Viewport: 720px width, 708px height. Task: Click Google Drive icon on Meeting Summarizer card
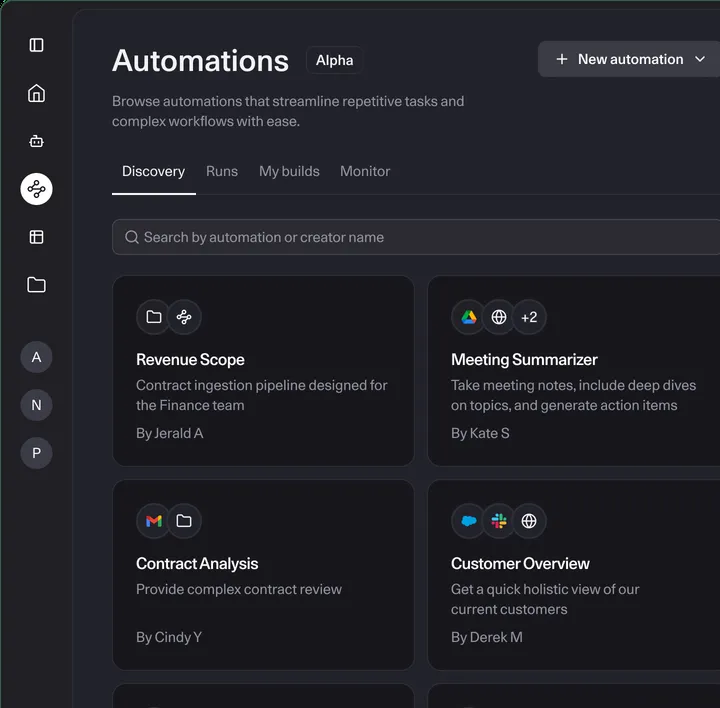[x=468, y=317]
